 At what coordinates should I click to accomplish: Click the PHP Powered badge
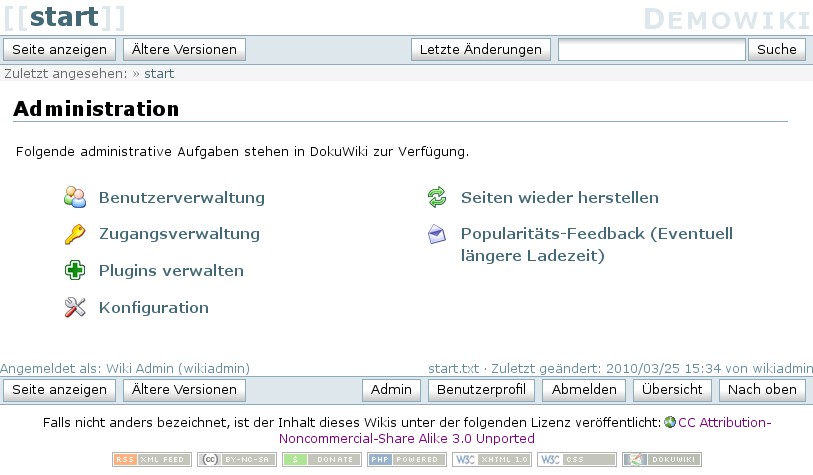(406, 459)
